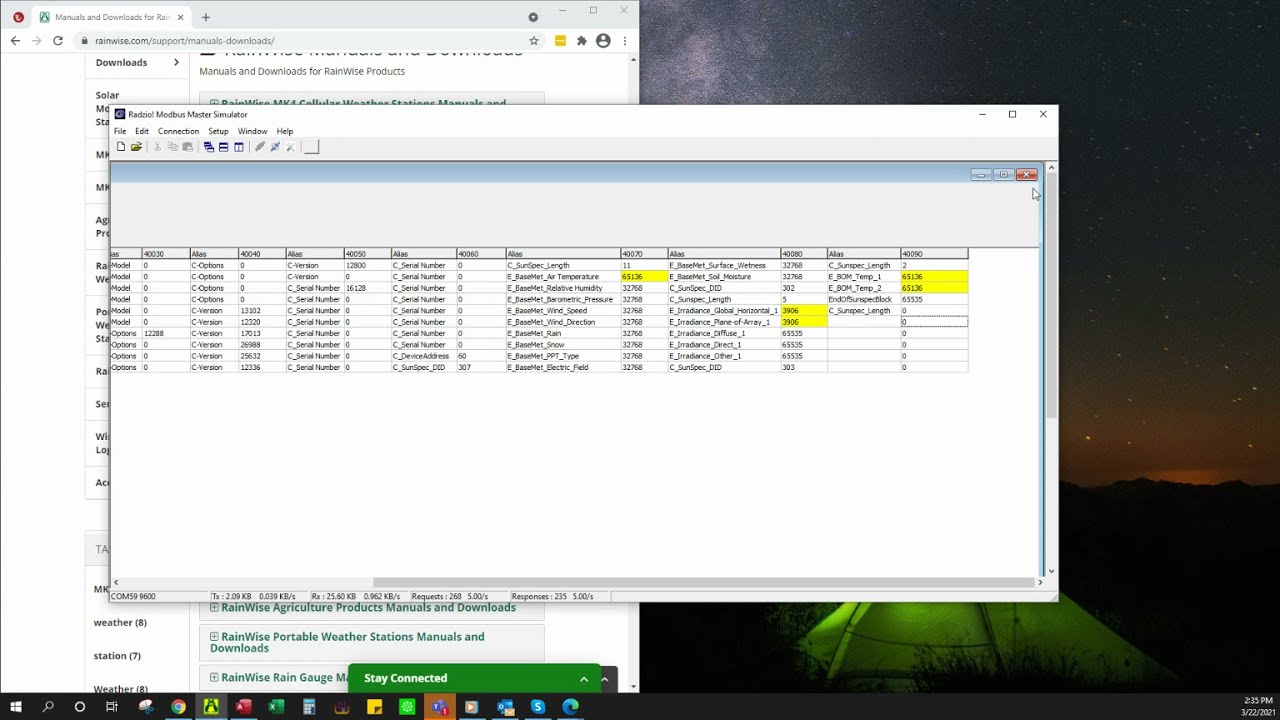Click the Copy toolbar icon
The image size is (1280, 720).
point(172,147)
